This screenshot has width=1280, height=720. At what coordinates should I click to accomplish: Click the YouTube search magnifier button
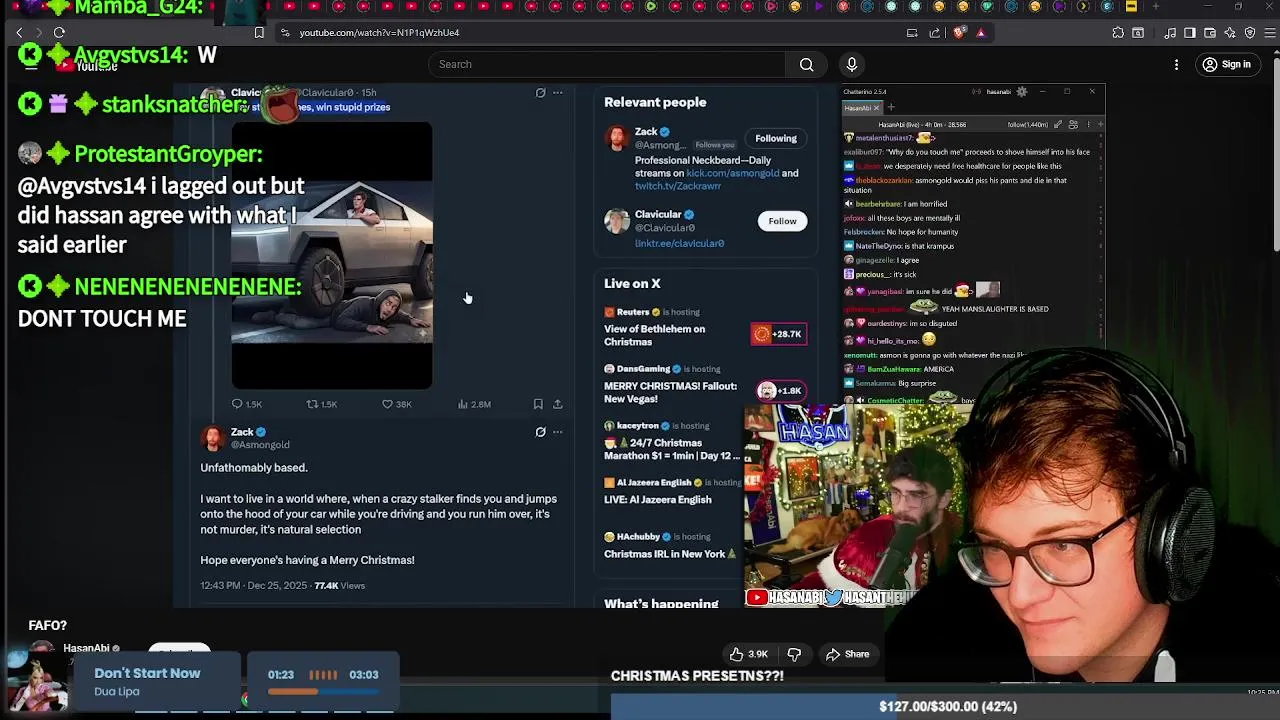pos(806,64)
